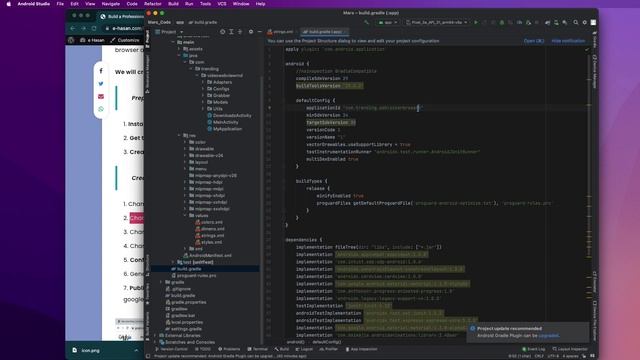Image resolution: width=640 pixels, height=360 pixels.
Task: Open Project panel options gear
Action: (x=251, y=32)
